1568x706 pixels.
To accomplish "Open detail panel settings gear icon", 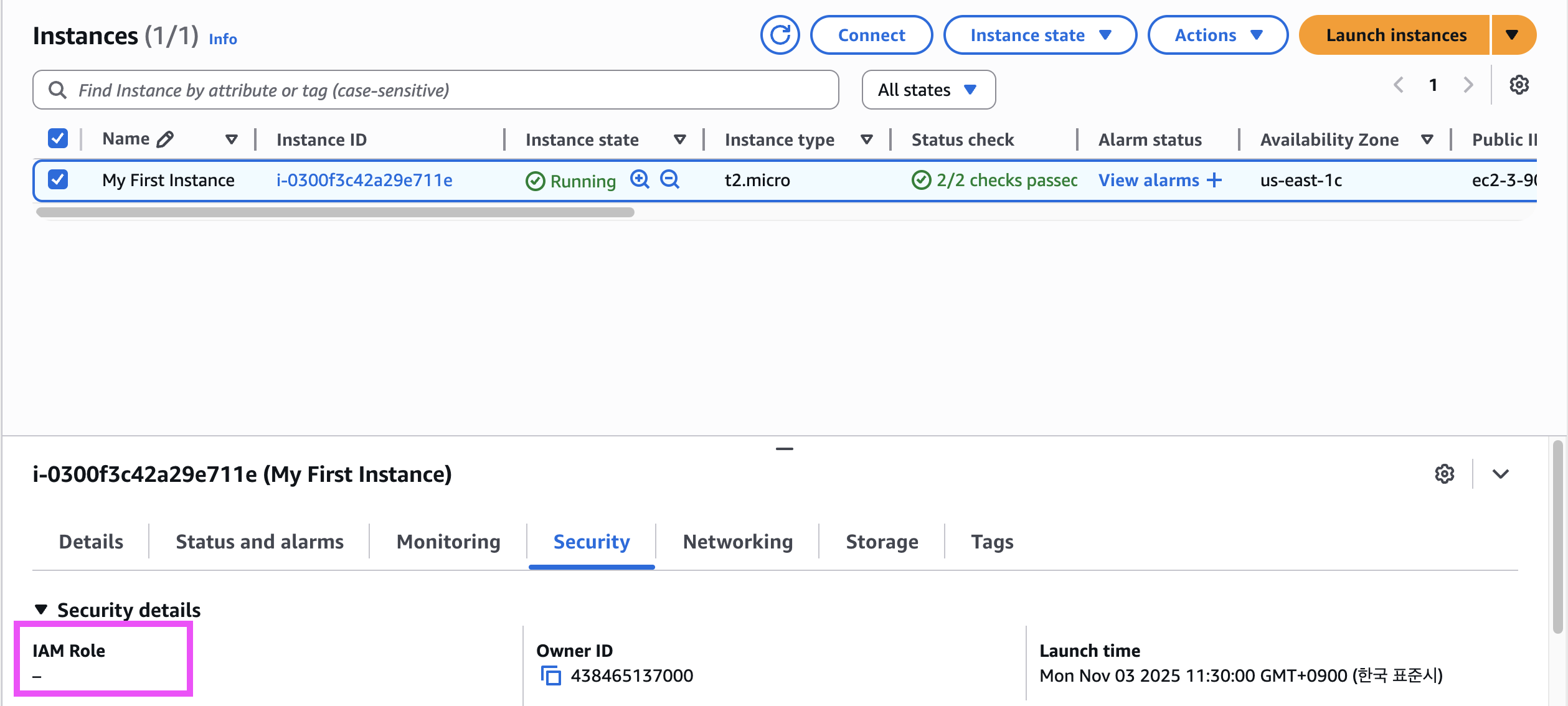I will pos(1444,474).
